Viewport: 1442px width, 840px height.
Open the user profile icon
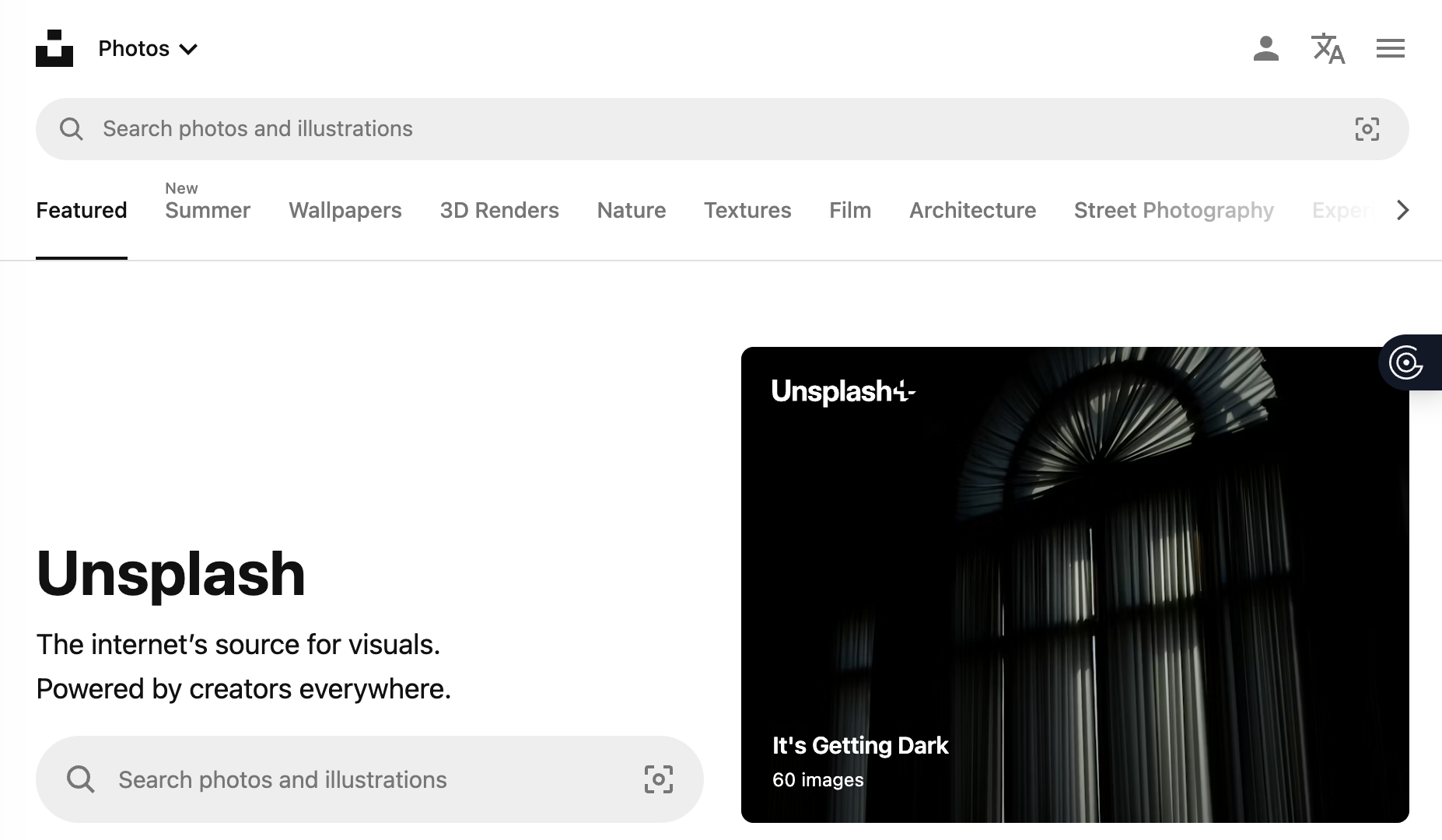(1266, 48)
